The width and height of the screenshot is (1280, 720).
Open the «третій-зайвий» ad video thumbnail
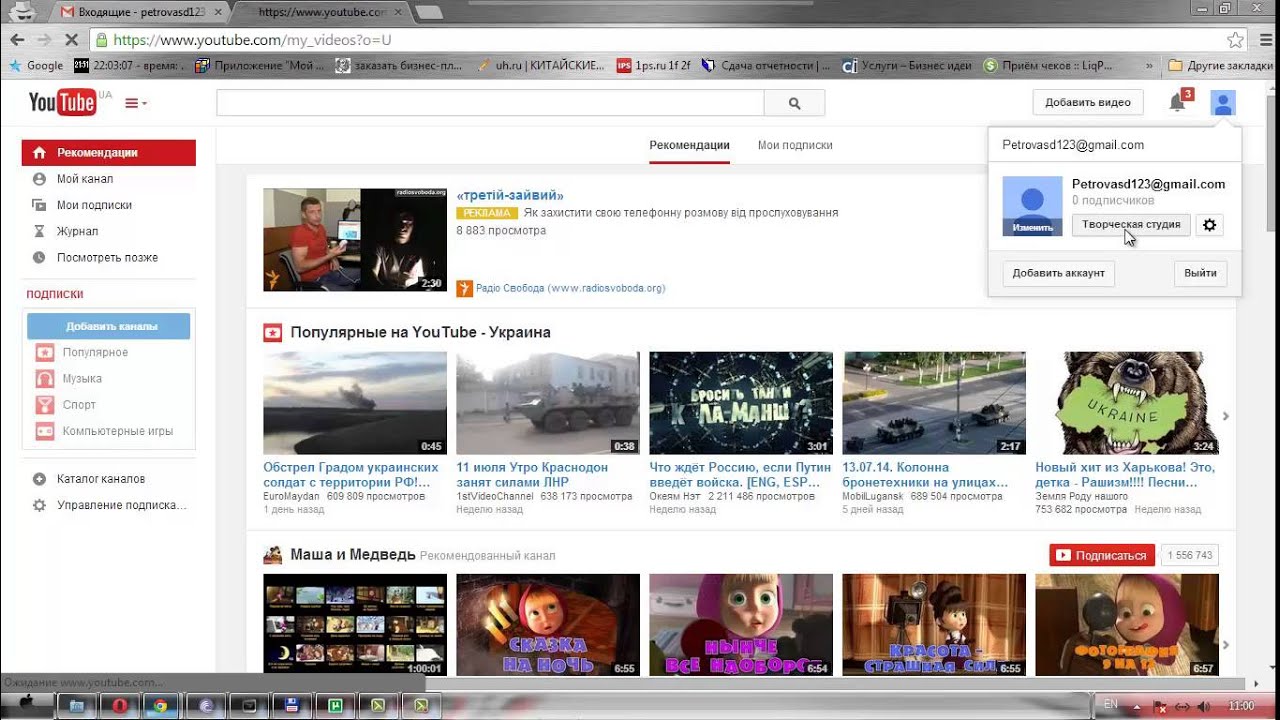click(x=355, y=240)
